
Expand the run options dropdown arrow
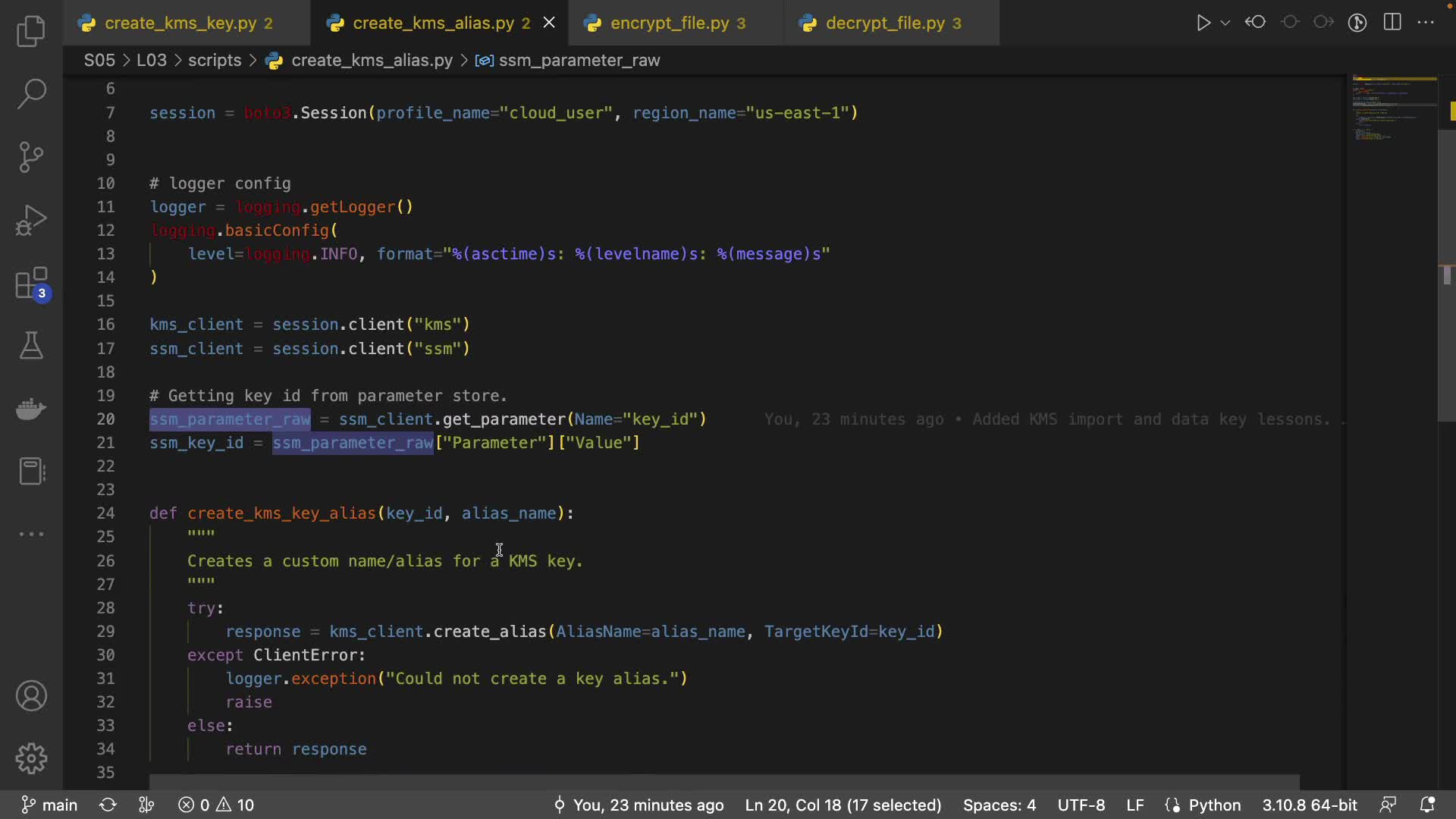(x=1225, y=23)
